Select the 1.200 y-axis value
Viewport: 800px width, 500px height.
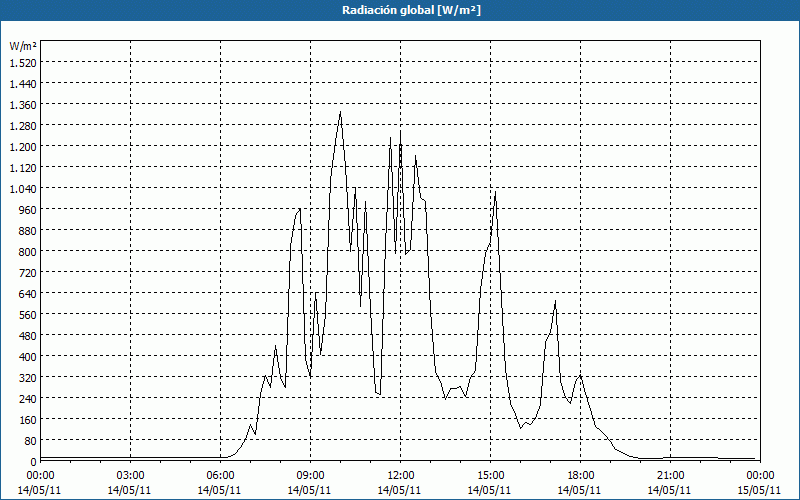tap(23, 146)
